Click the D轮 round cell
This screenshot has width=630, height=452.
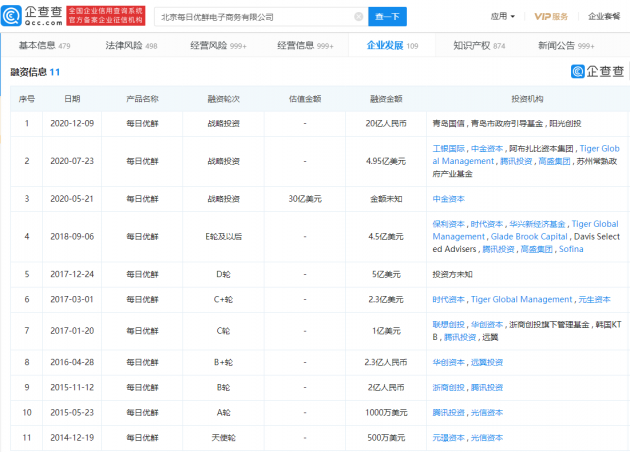click(223, 274)
